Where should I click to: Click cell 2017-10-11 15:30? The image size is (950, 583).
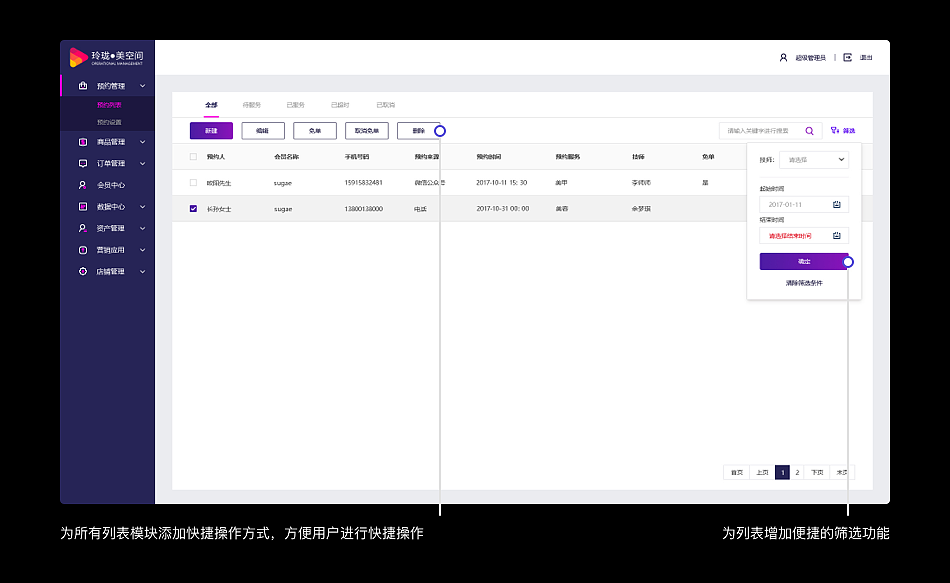tap(502, 182)
